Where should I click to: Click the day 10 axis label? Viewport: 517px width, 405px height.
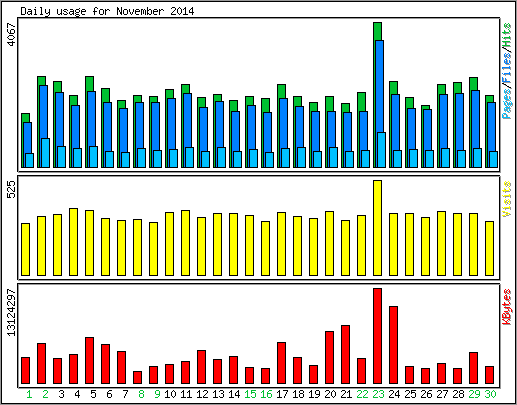click(170, 394)
